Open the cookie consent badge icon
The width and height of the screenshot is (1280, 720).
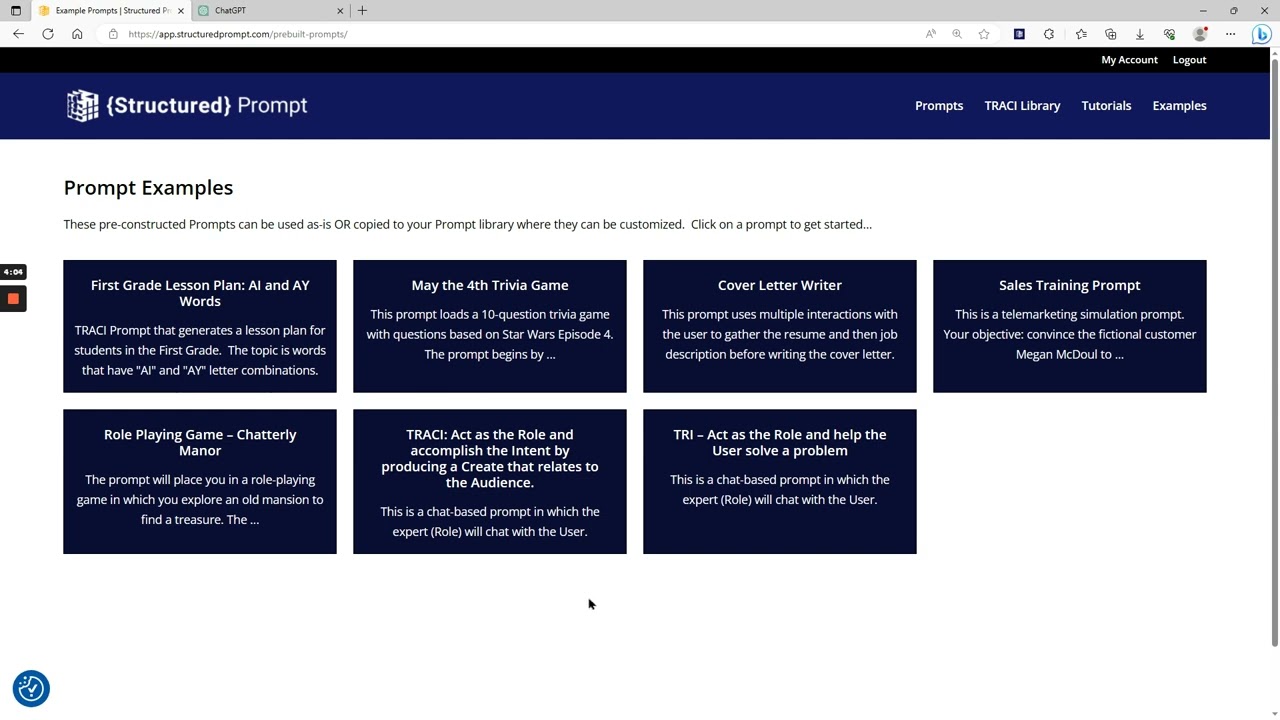pos(31,688)
